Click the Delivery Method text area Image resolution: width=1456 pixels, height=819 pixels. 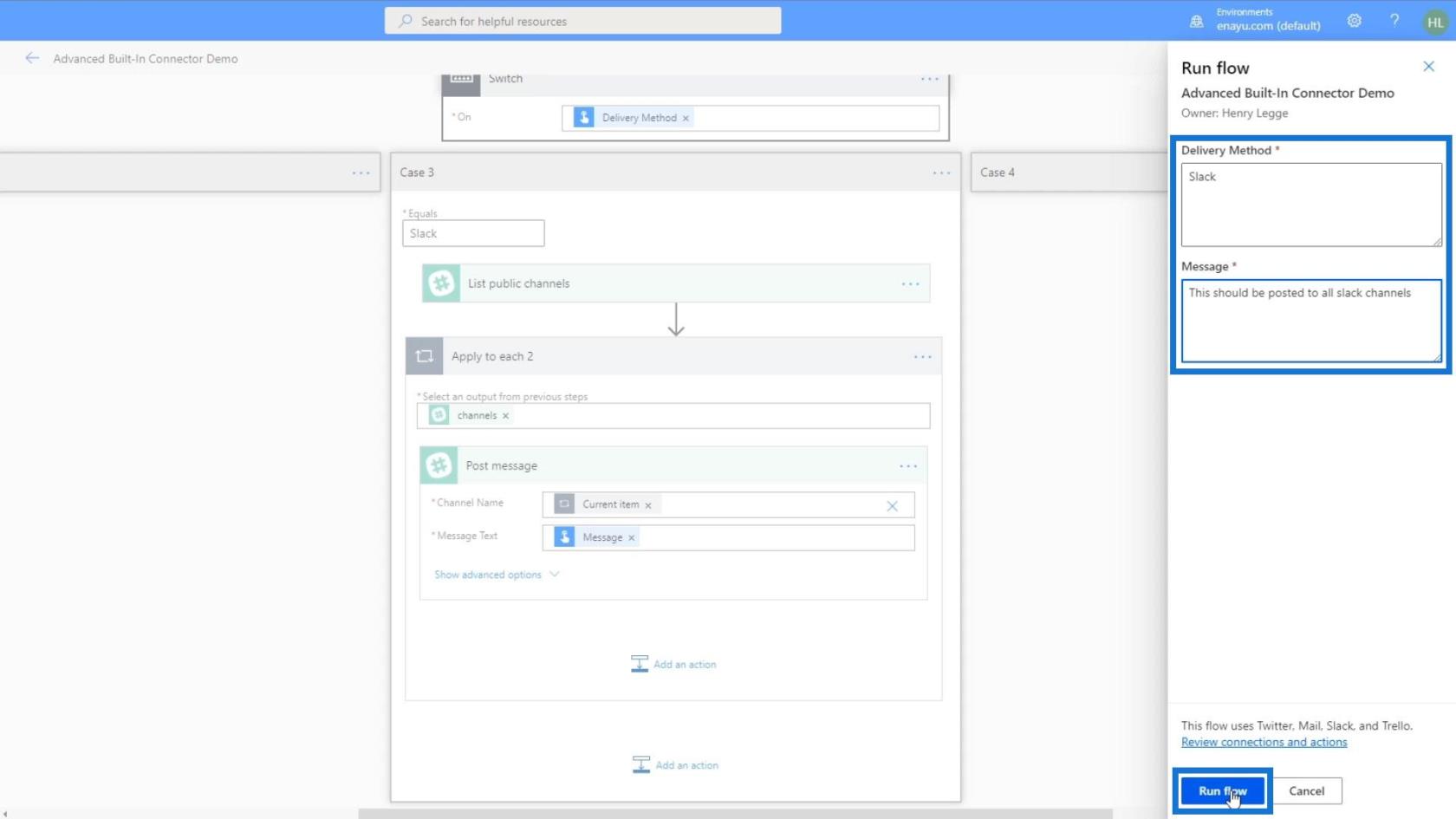[1311, 205]
